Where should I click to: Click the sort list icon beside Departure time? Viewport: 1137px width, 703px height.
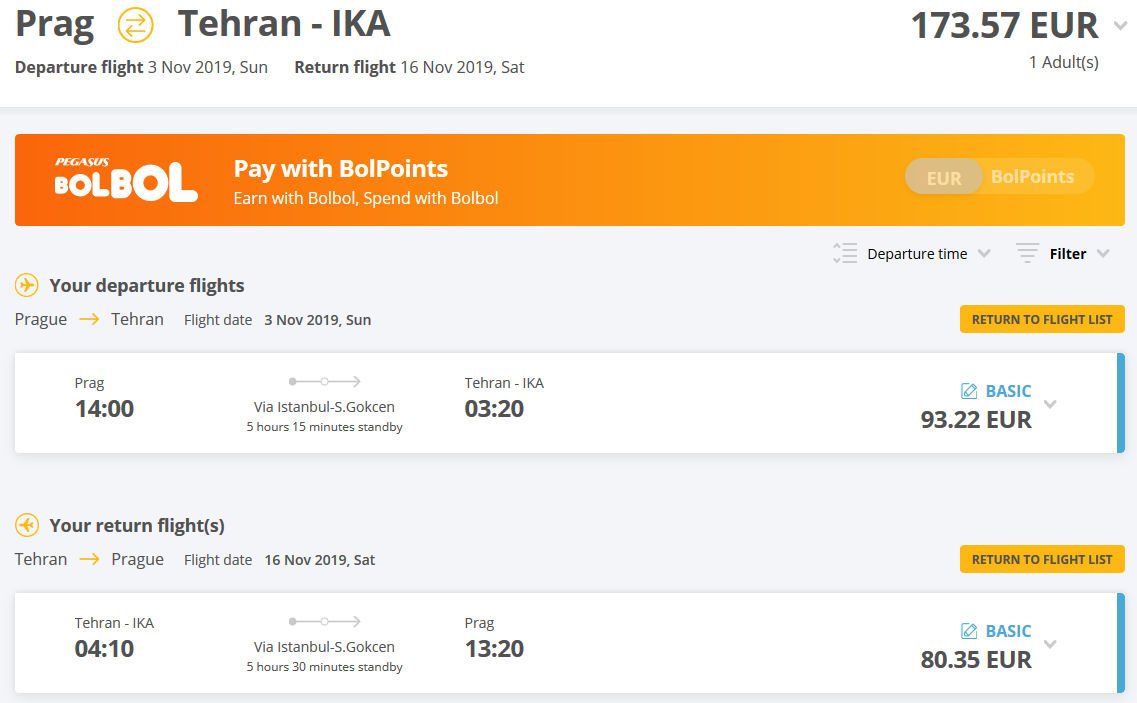[845, 253]
